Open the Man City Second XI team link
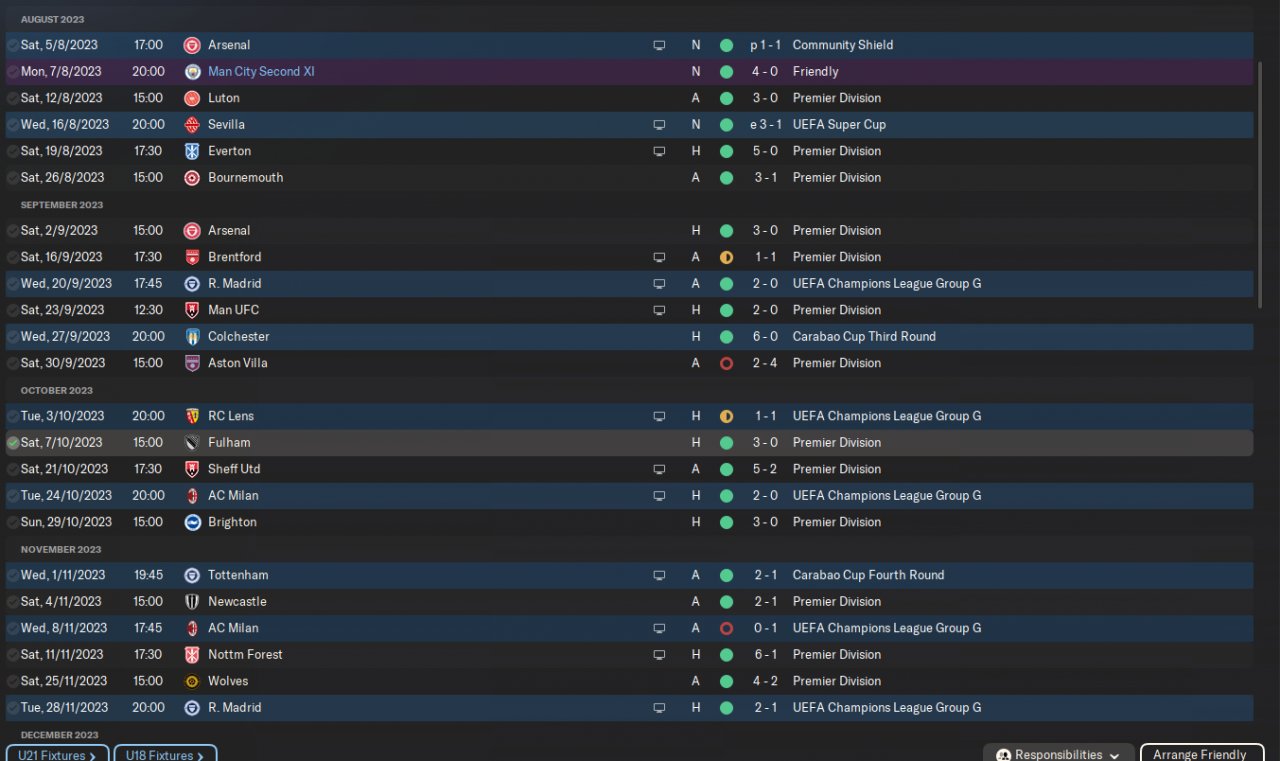The width and height of the screenshot is (1280, 761). pyautogui.click(x=261, y=72)
